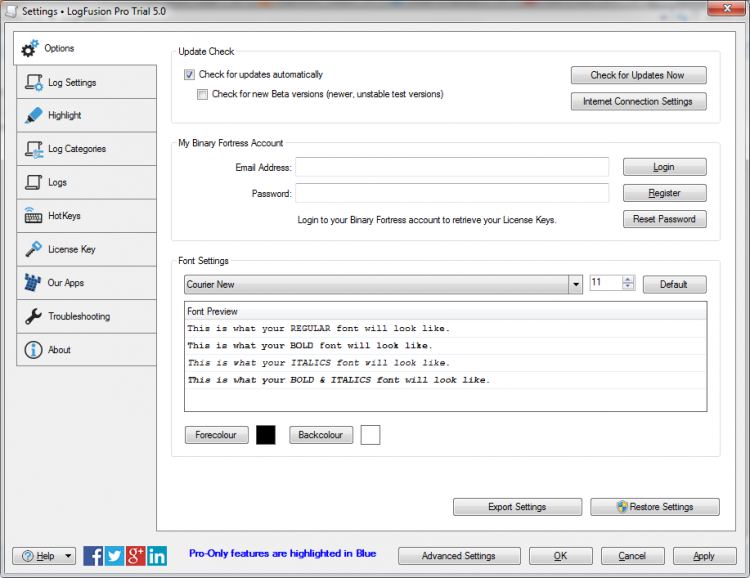Click the Logs monitor icon
Image resolution: width=750 pixels, height=578 pixels.
point(33,182)
